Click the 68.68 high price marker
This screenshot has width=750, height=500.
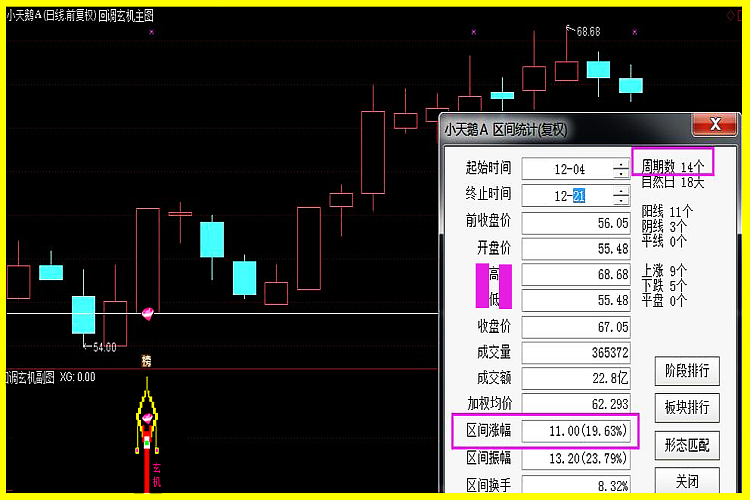point(587,32)
